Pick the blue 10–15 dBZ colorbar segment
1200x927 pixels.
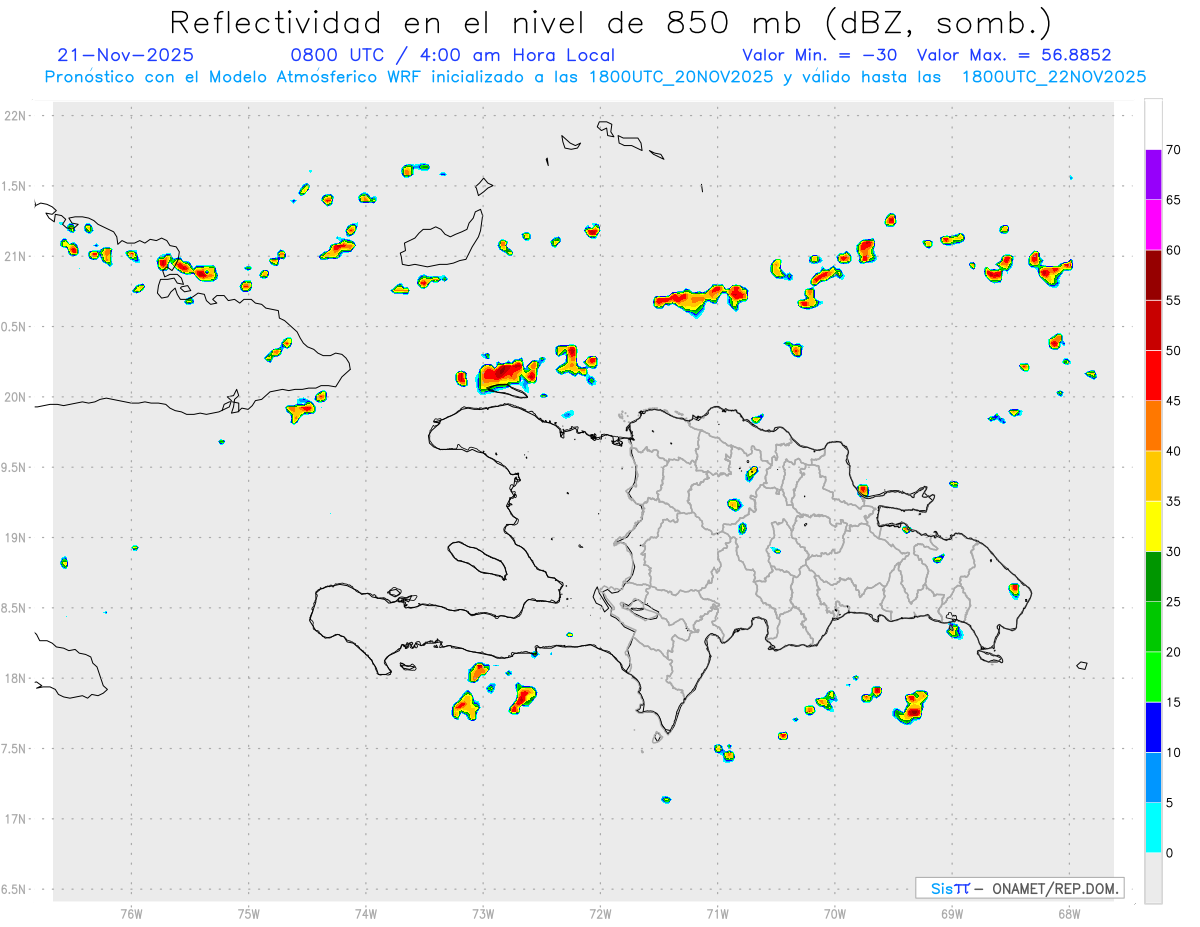tap(1153, 727)
